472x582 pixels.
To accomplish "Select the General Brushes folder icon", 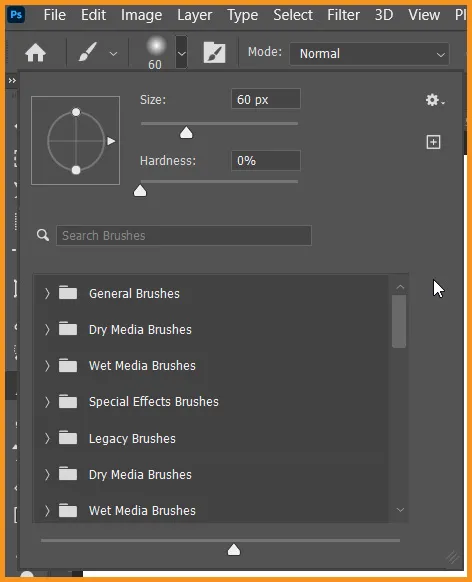I will 68,292.
